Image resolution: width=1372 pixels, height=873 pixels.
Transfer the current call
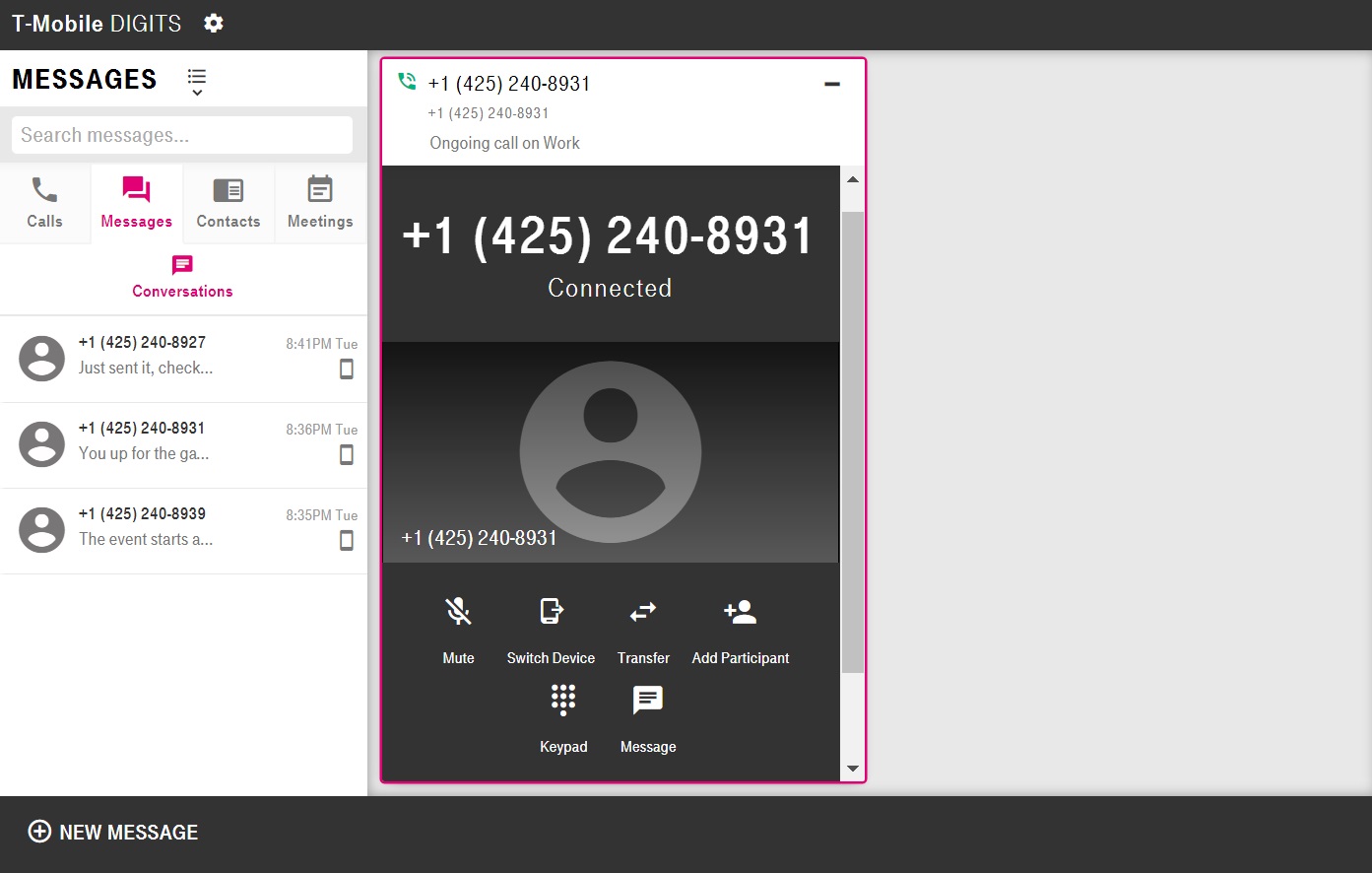643,613
